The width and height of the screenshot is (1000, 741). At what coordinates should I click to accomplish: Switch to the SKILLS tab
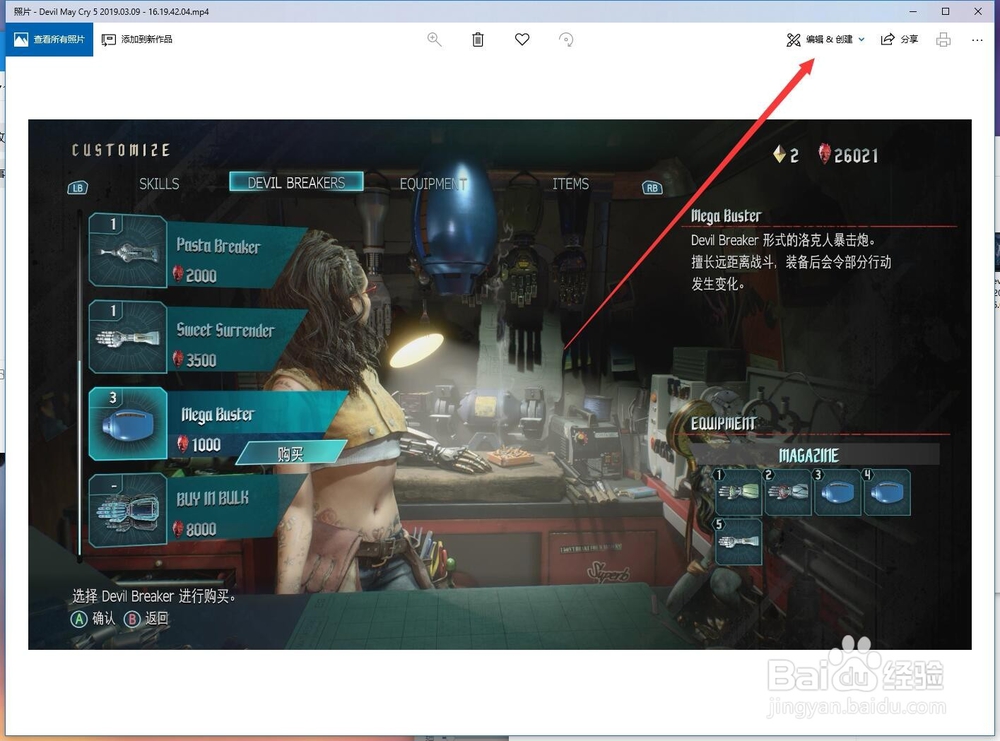tap(159, 184)
